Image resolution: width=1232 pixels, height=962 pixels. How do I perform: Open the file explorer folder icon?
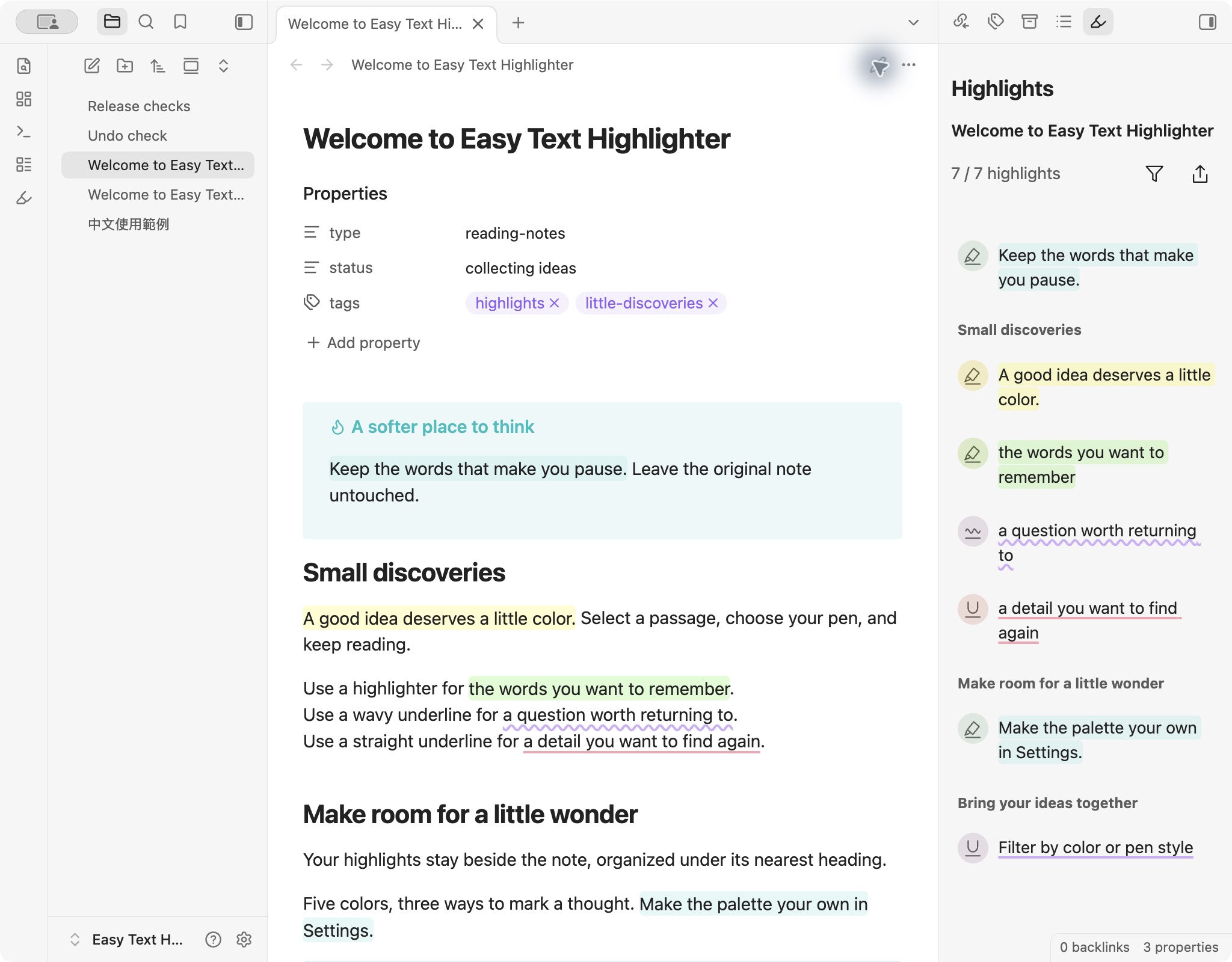112,22
